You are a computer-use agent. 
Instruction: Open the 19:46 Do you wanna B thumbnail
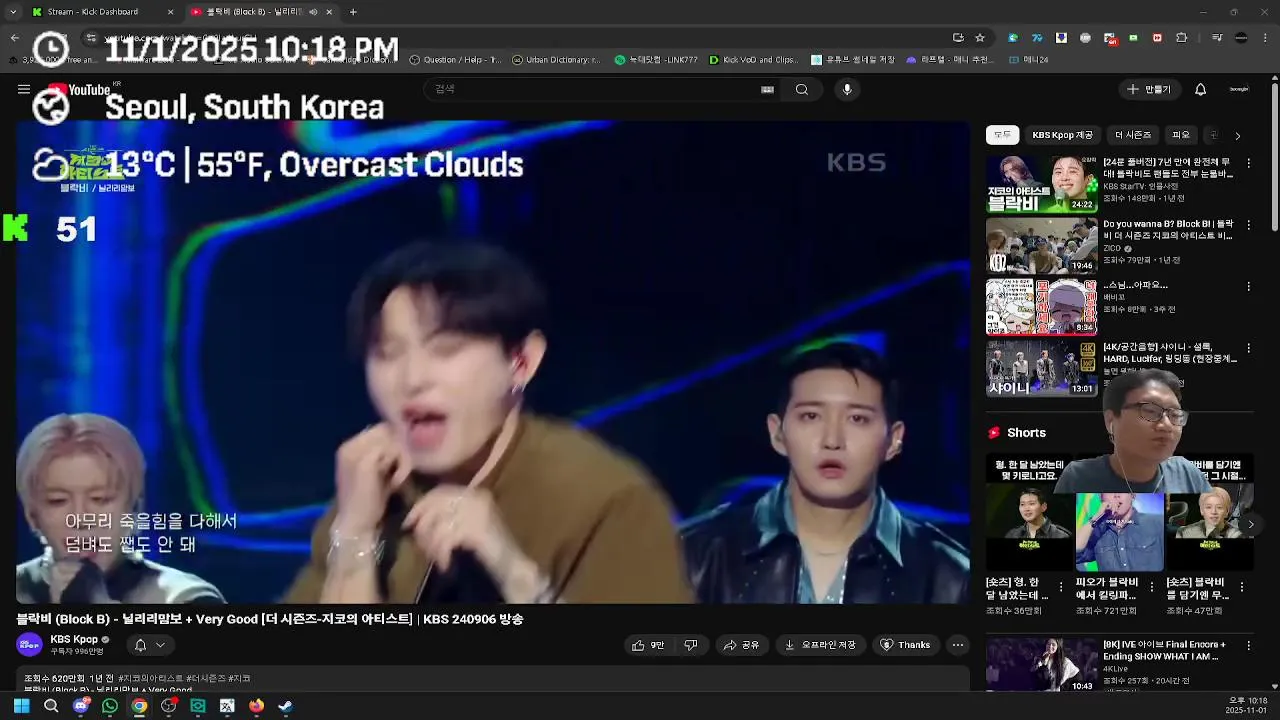click(x=1041, y=245)
